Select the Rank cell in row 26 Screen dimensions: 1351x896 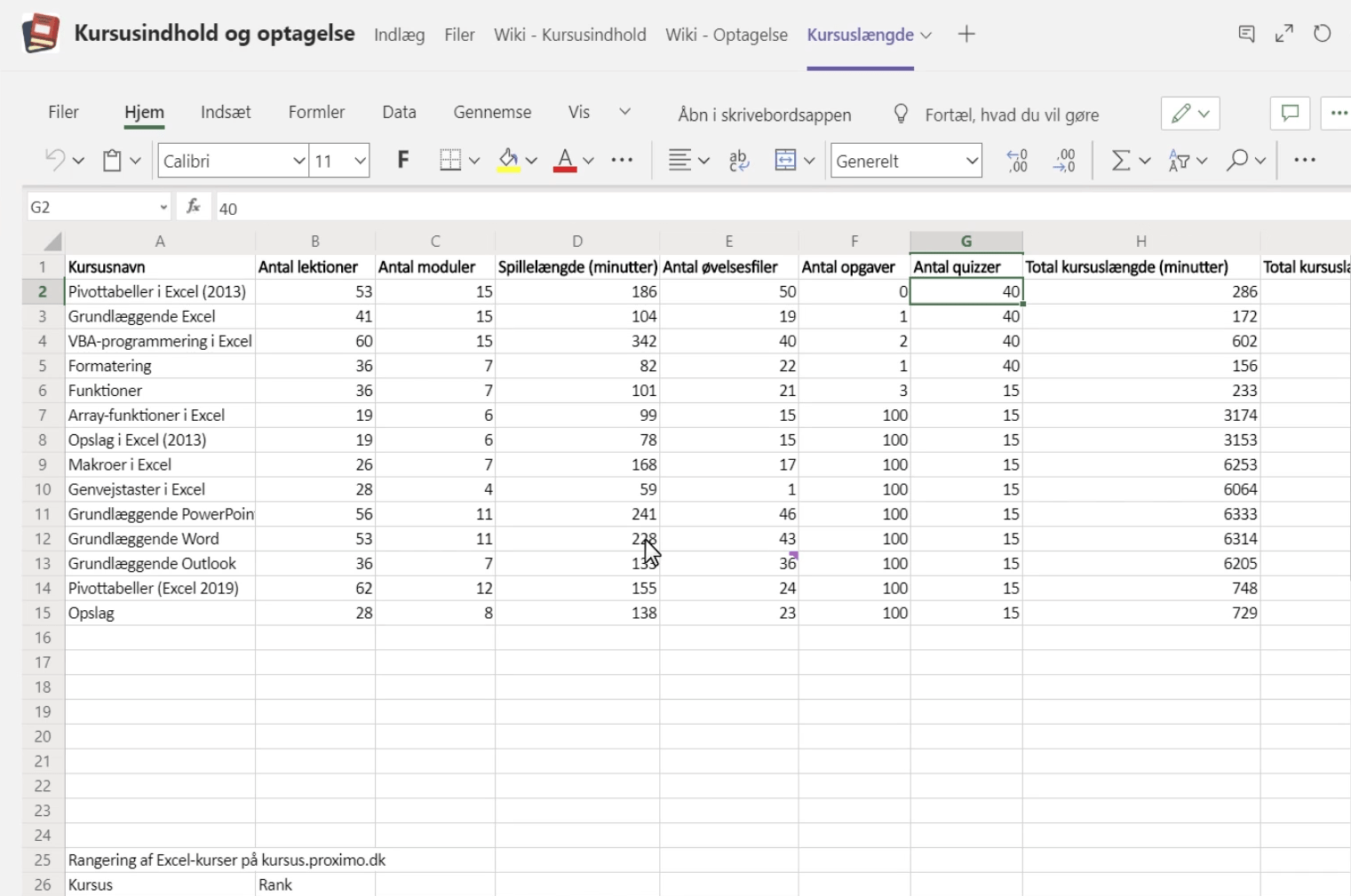[315, 884]
